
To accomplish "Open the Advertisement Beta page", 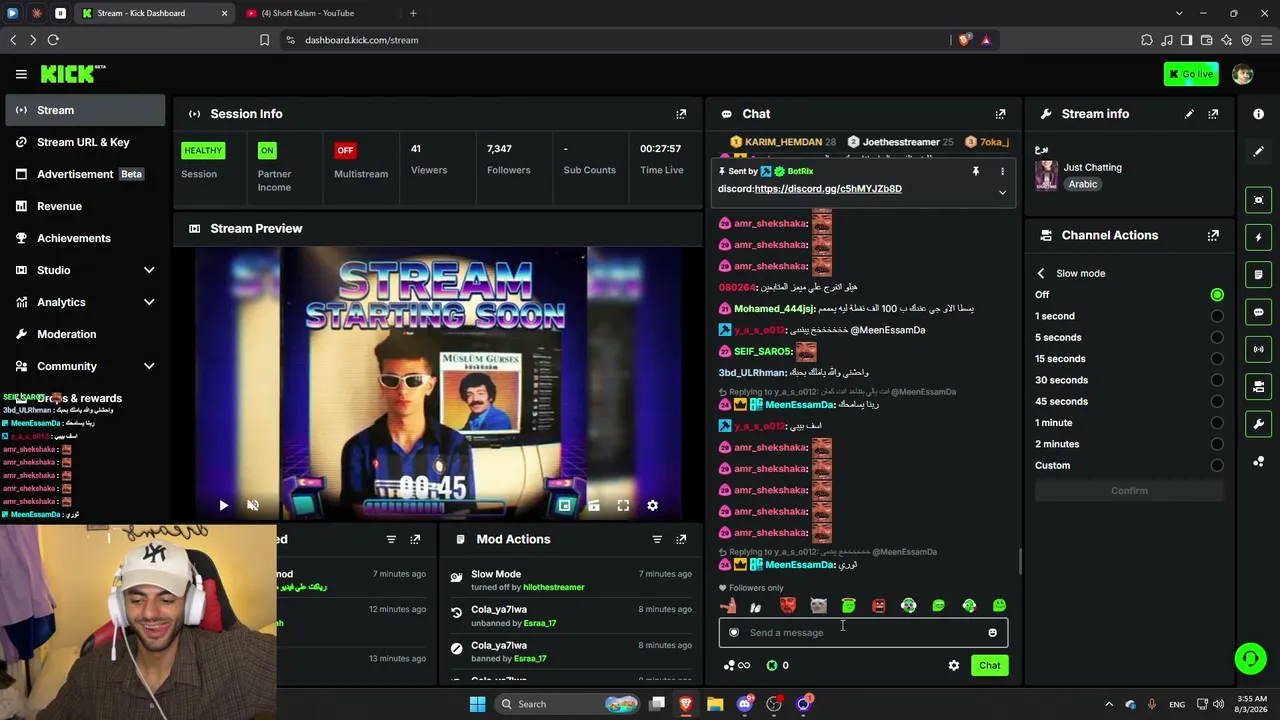I will (x=85, y=174).
